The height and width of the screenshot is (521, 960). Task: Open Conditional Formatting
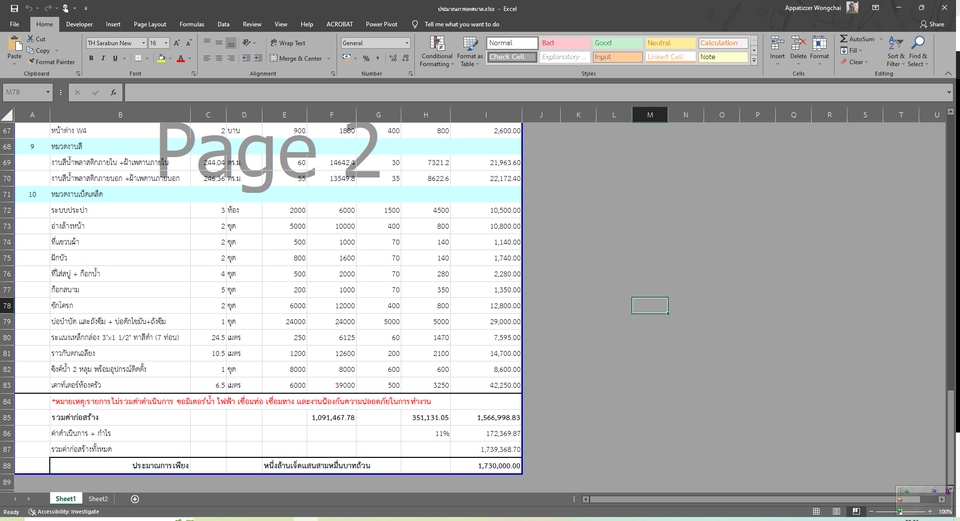[437, 51]
